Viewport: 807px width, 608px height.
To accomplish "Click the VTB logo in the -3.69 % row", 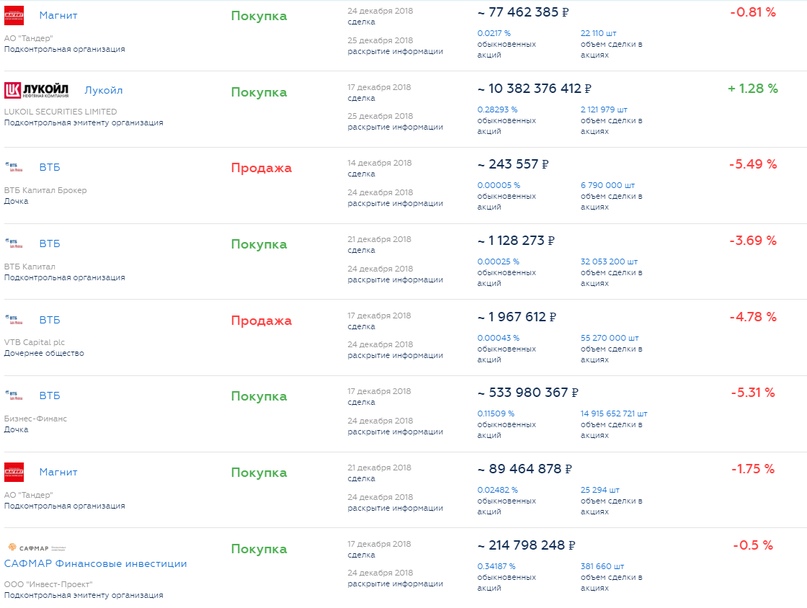I will point(14,243).
